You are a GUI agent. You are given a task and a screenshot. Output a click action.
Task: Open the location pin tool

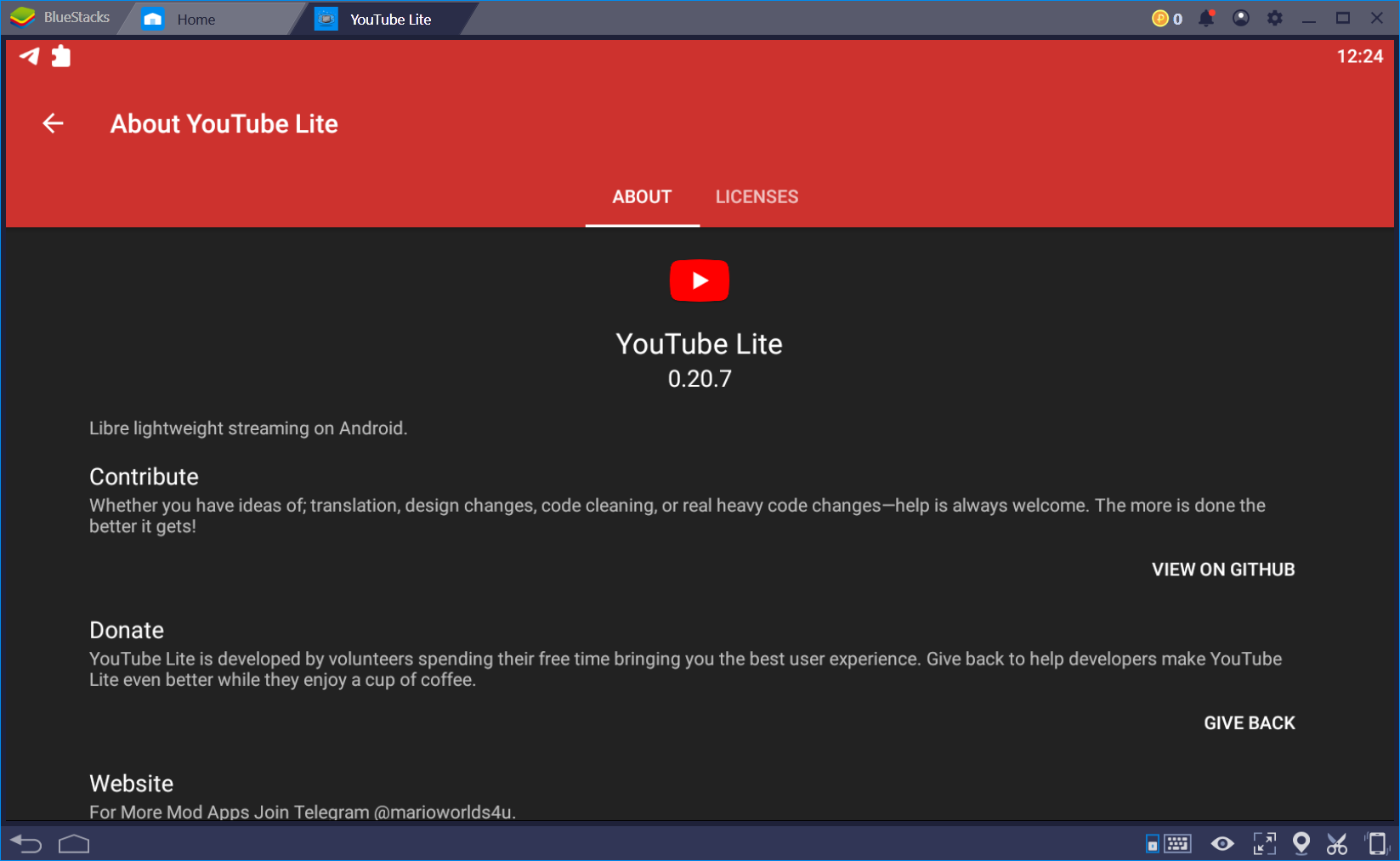point(1301,843)
